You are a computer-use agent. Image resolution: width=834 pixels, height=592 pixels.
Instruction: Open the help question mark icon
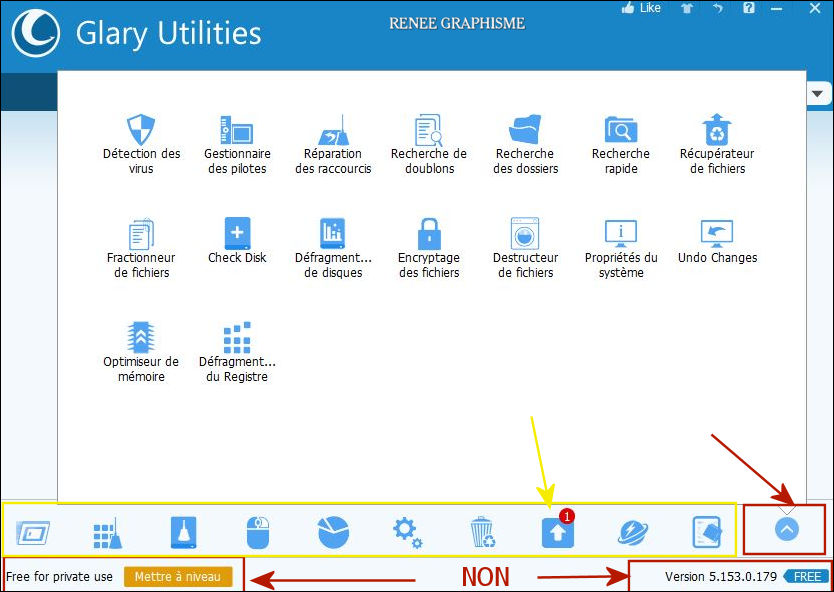pyautogui.click(x=749, y=7)
